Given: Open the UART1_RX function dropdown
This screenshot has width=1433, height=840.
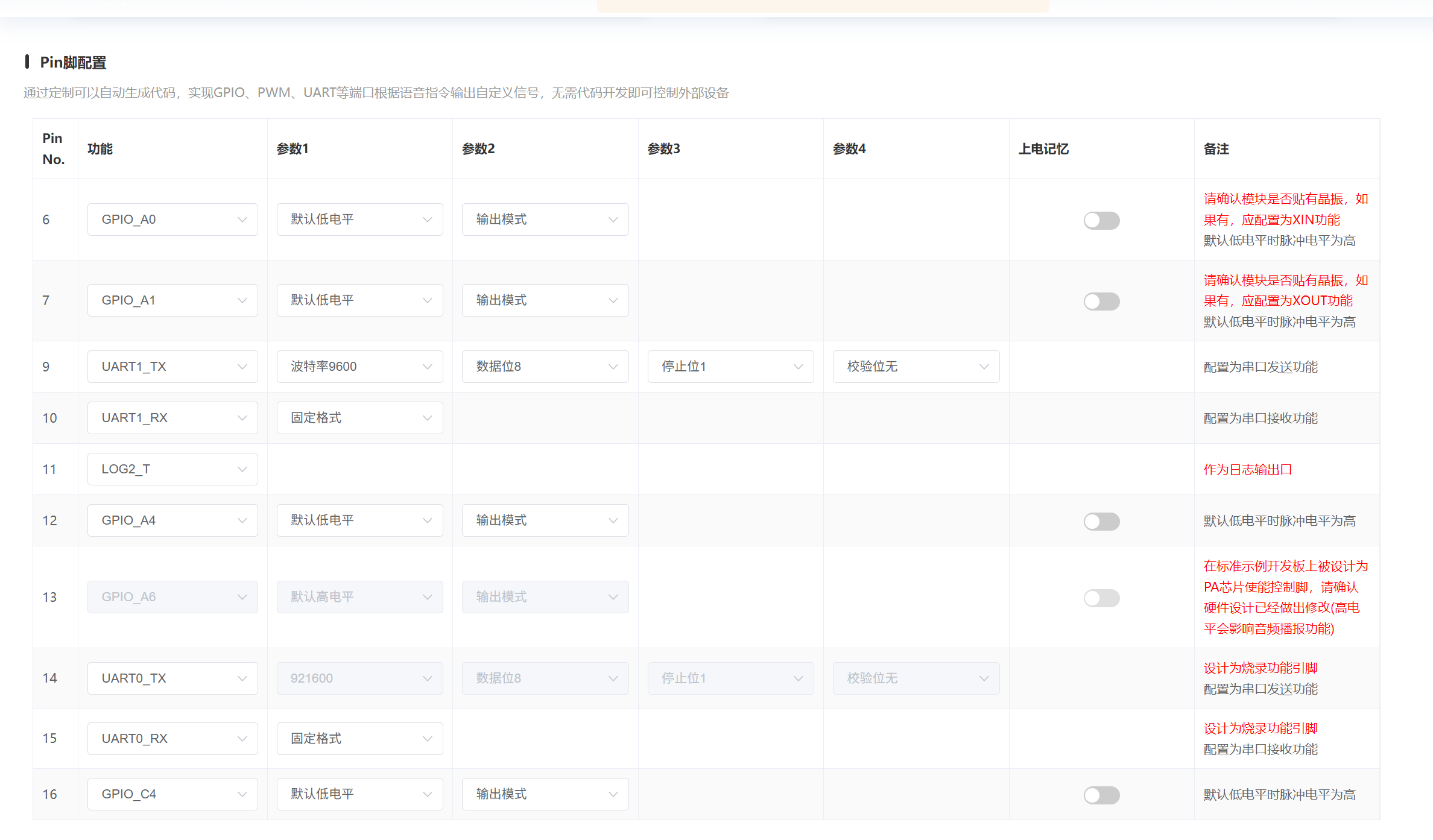Looking at the screenshot, I should click(172, 418).
